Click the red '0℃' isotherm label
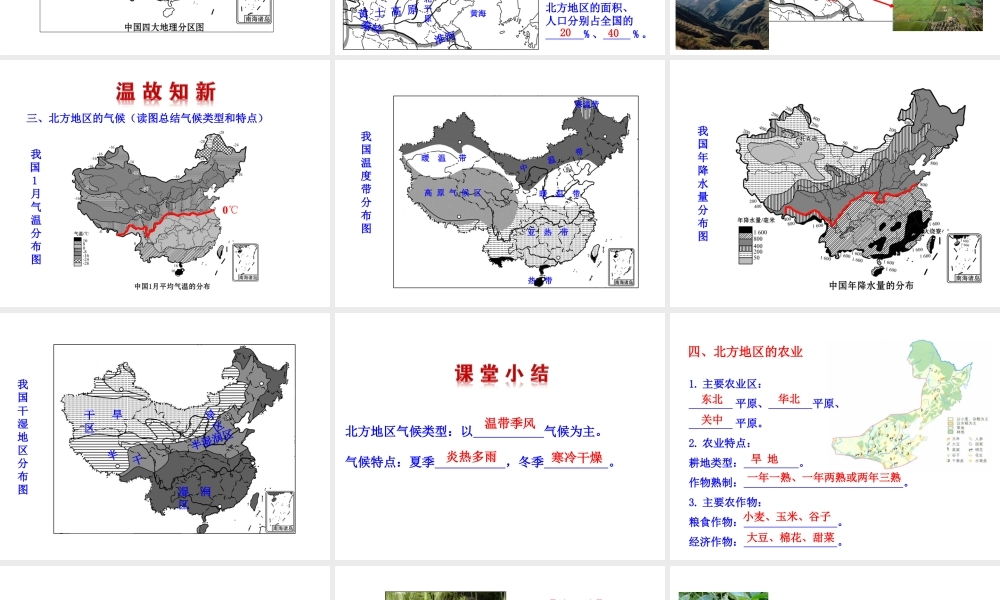 point(230,210)
